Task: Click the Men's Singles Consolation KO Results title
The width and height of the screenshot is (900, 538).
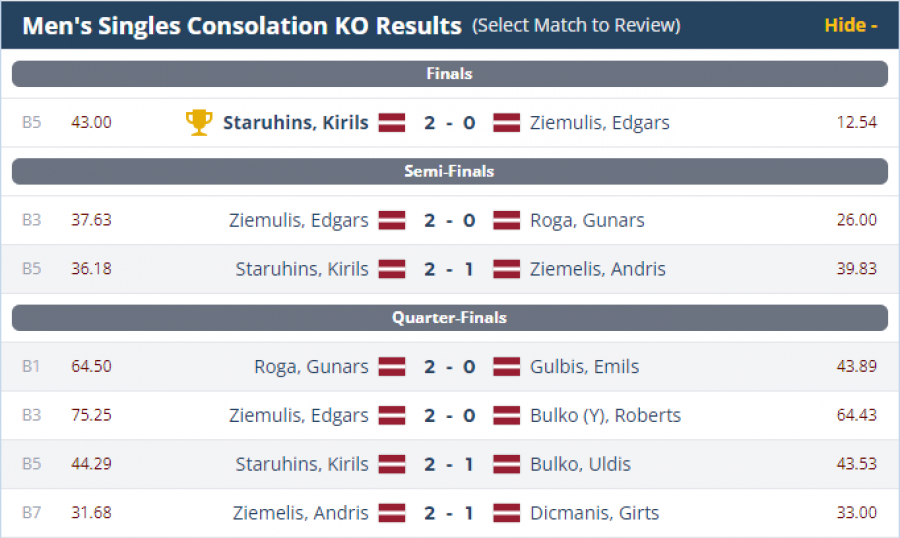Action: click(242, 25)
